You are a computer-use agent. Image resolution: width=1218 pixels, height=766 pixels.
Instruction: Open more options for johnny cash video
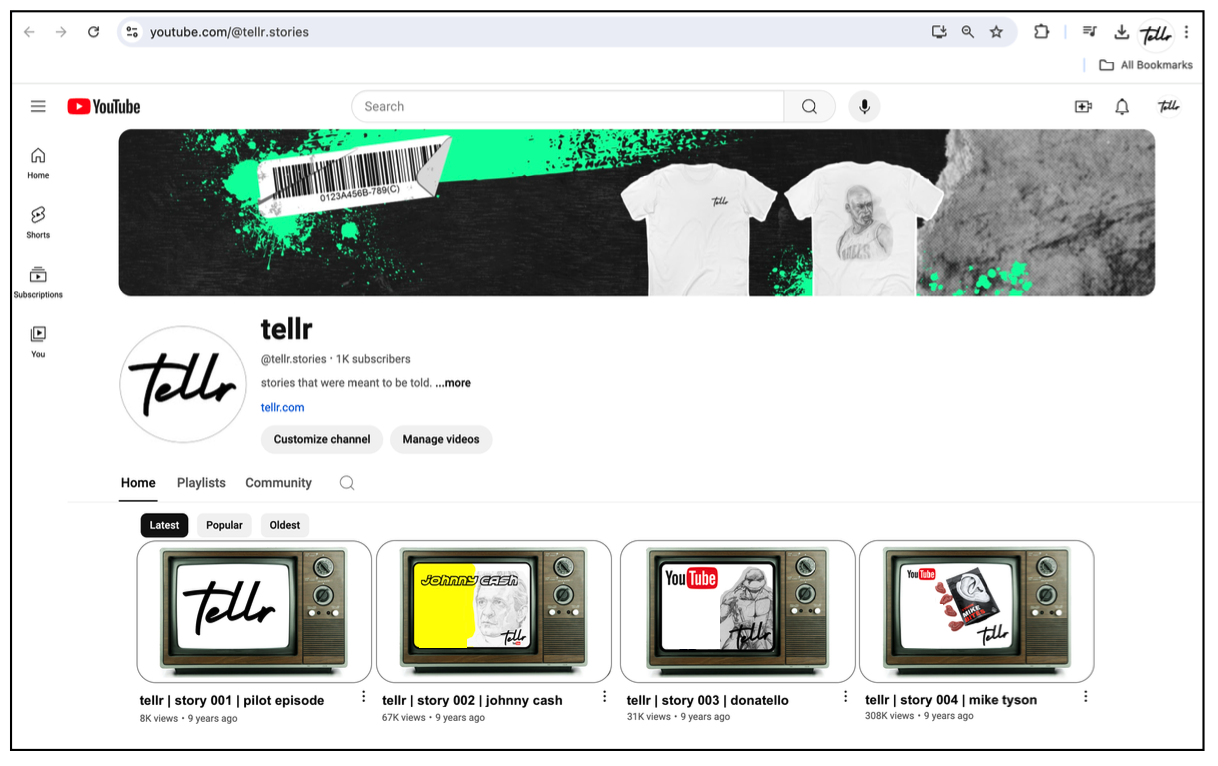click(605, 697)
